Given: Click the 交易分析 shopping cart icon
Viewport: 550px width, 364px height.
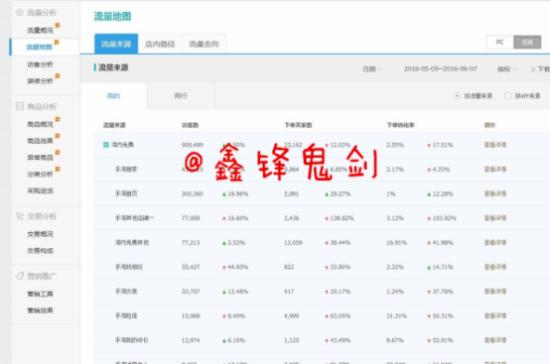Looking at the screenshot, I should click(20, 216).
